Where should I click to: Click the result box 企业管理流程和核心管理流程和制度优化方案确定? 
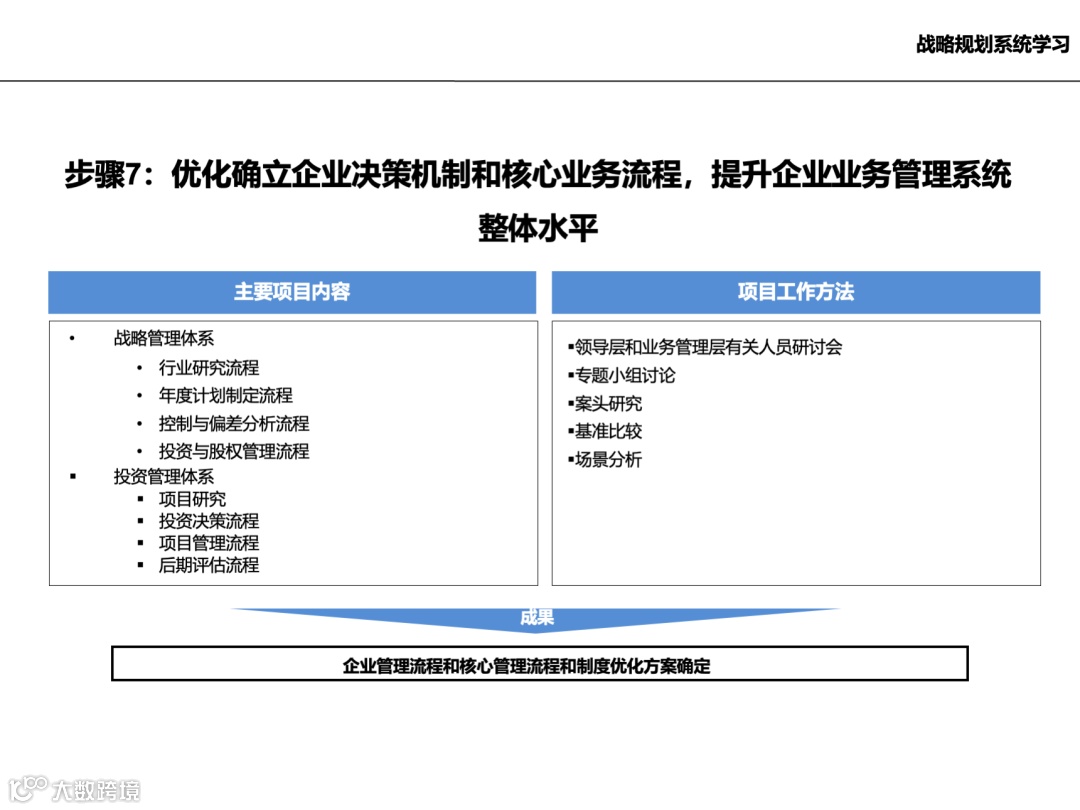pos(540,664)
